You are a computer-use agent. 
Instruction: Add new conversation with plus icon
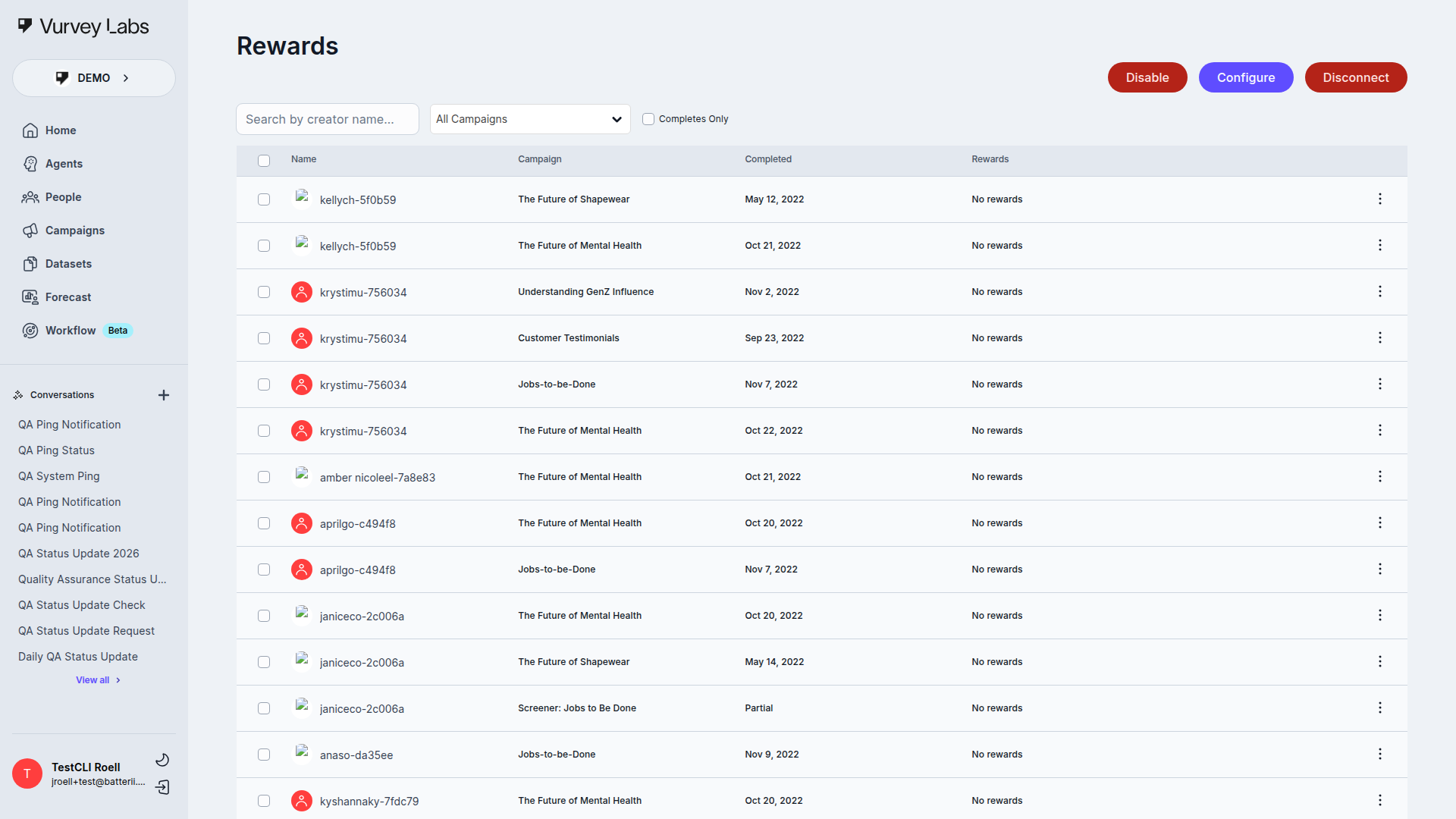pos(164,395)
